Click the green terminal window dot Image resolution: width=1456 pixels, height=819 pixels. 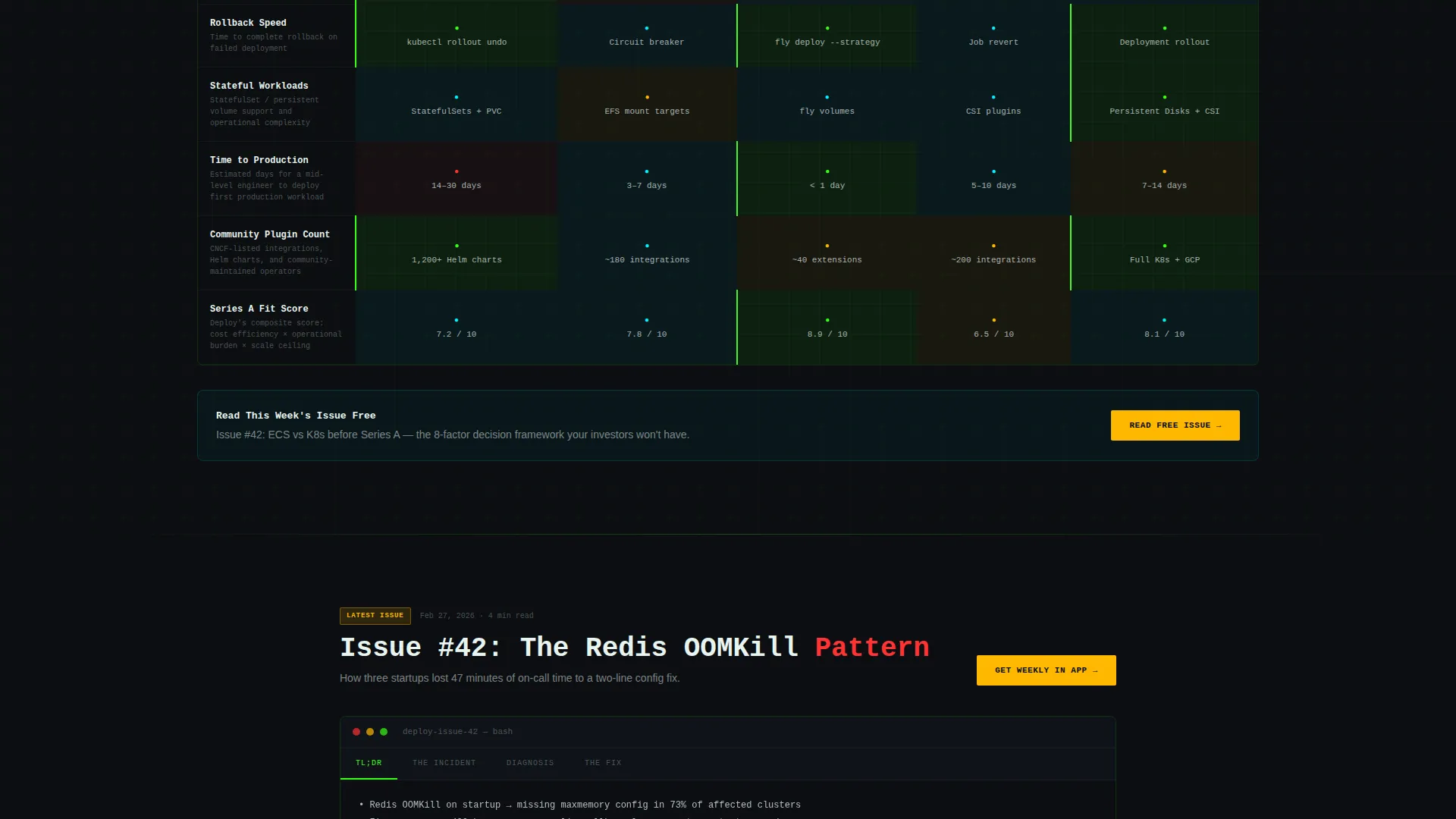384,732
